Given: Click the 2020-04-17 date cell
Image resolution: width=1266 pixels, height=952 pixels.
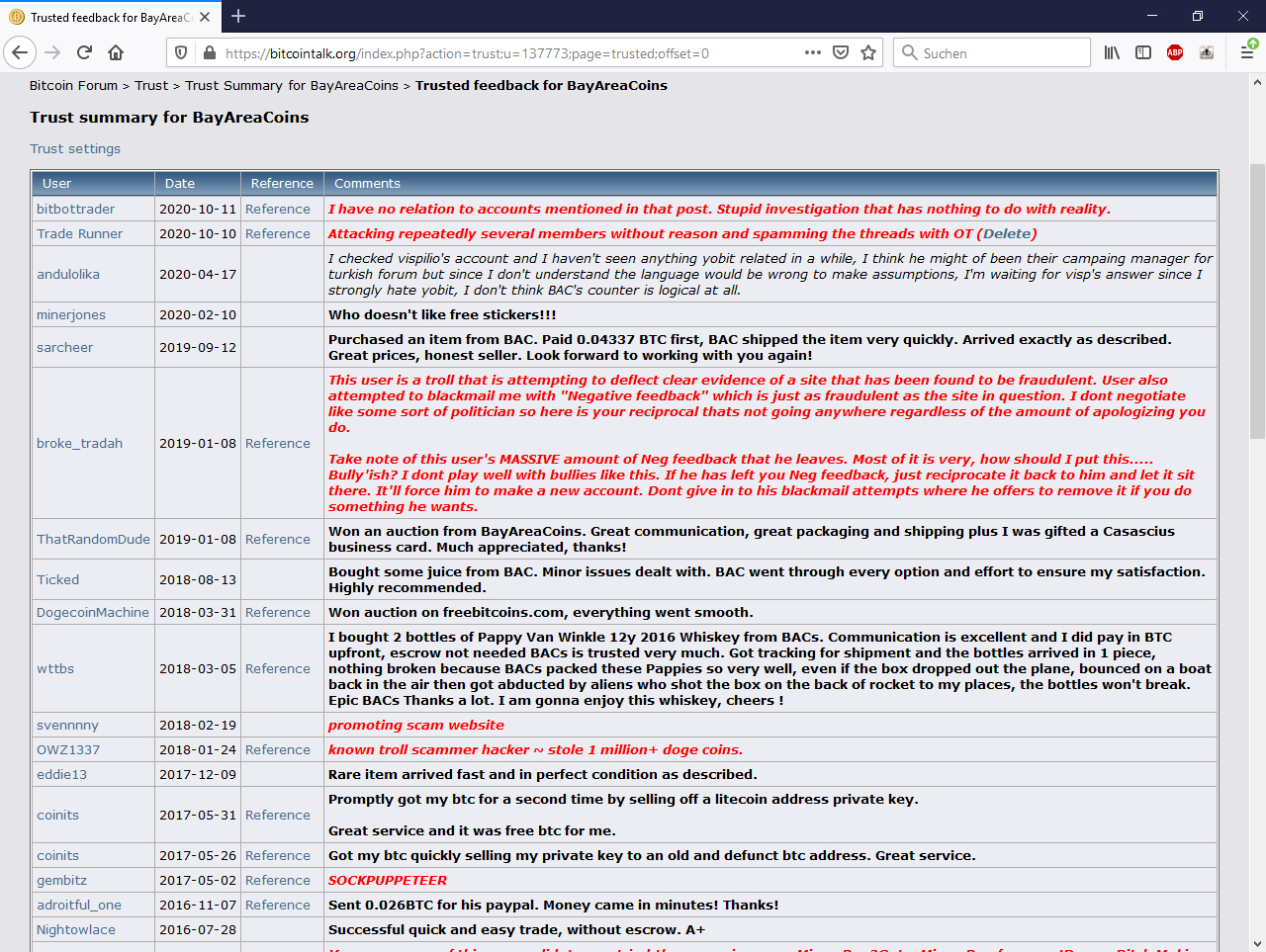Looking at the screenshot, I should [x=198, y=275].
